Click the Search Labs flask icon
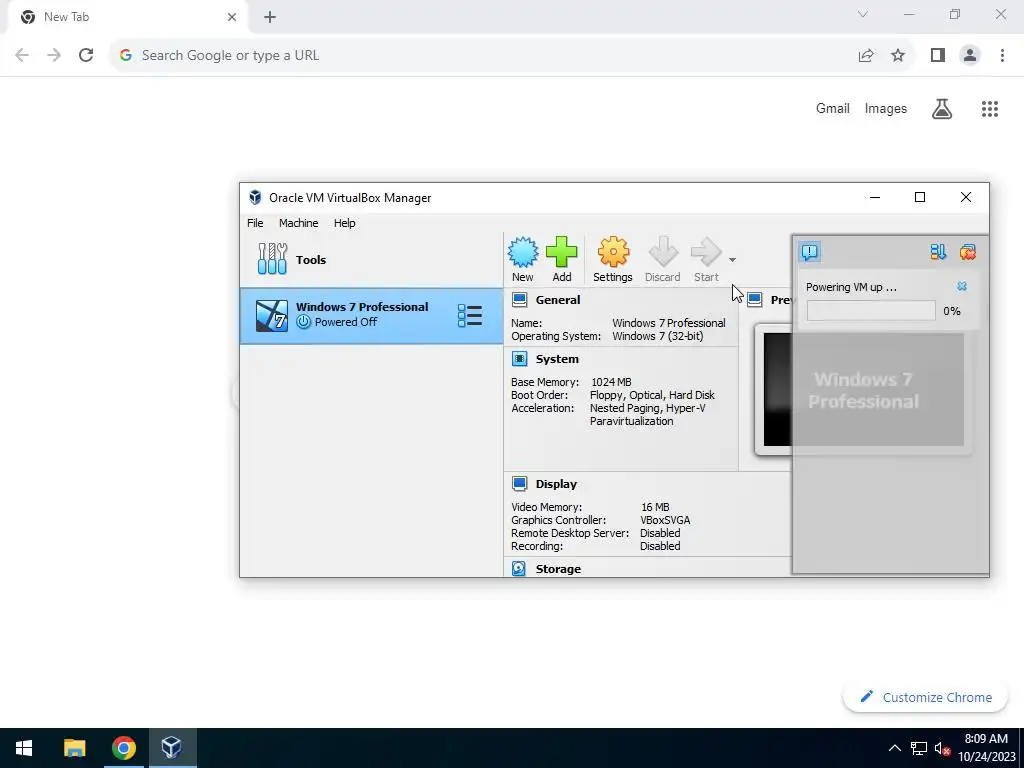 942,108
